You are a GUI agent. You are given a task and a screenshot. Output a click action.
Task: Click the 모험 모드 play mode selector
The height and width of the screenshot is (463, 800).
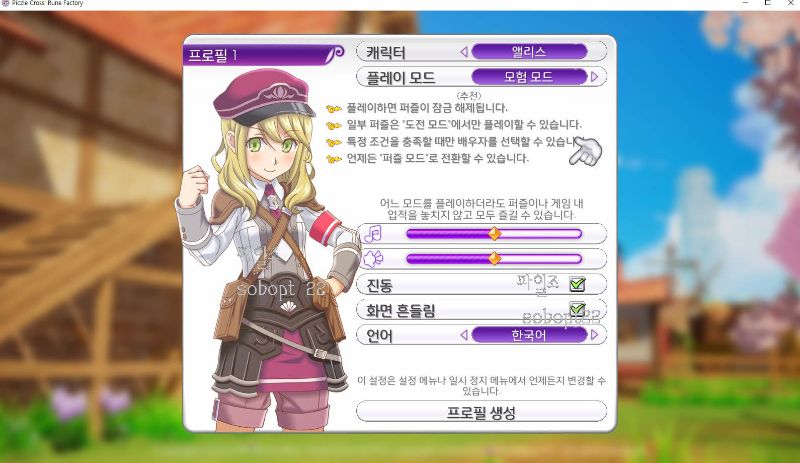(x=529, y=77)
